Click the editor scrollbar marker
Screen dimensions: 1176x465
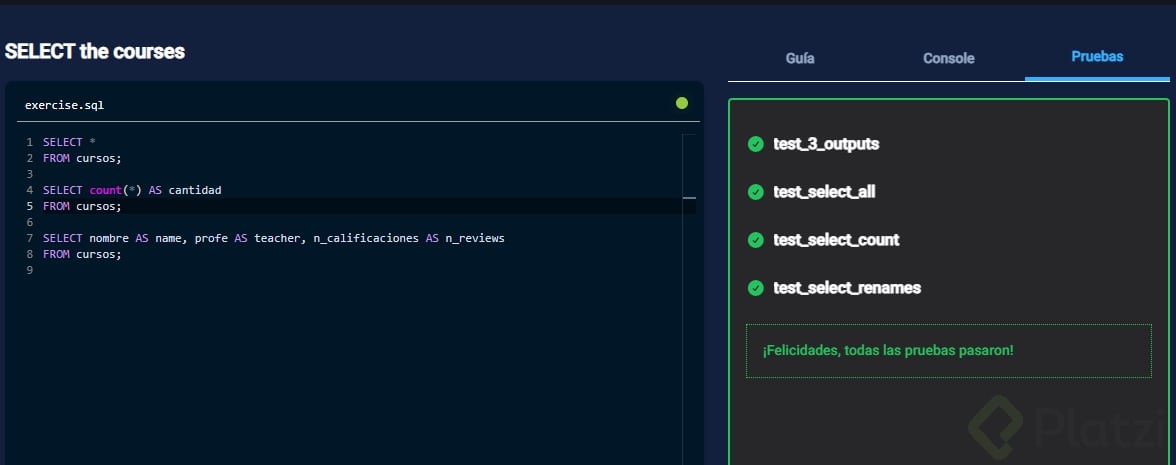coord(689,197)
